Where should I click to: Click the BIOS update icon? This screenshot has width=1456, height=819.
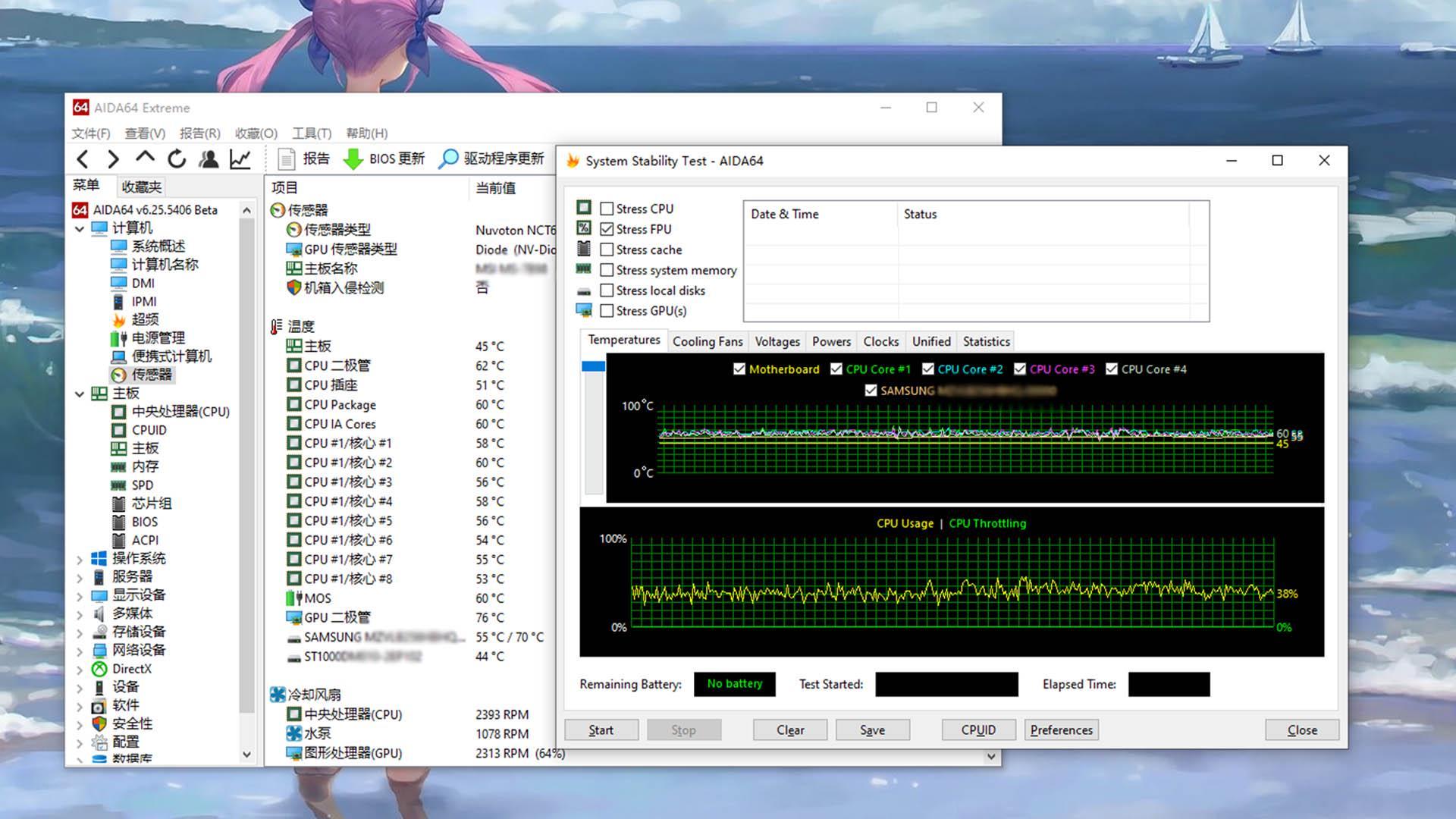click(354, 158)
